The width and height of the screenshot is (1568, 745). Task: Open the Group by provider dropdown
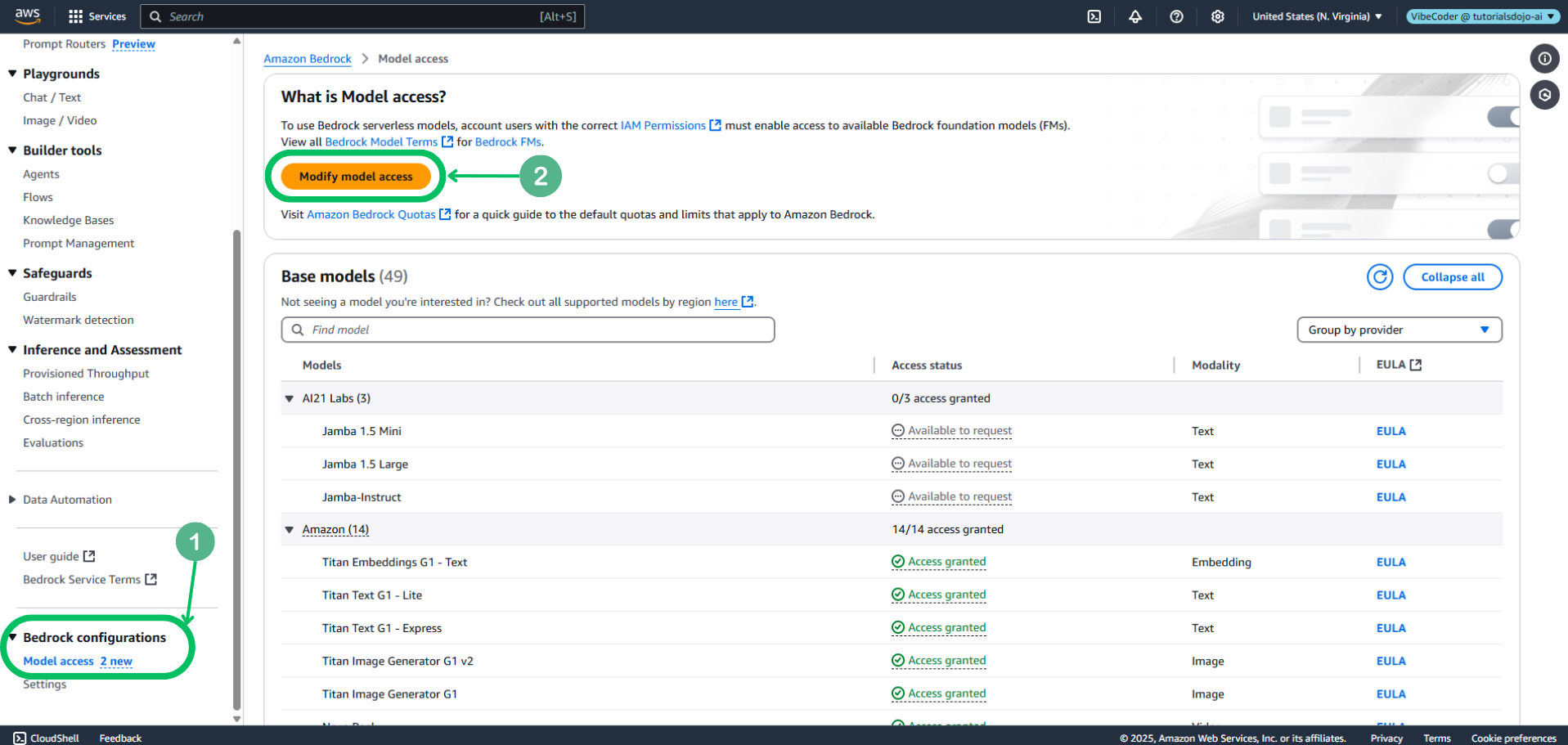pyautogui.click(x=1399, y=330)
